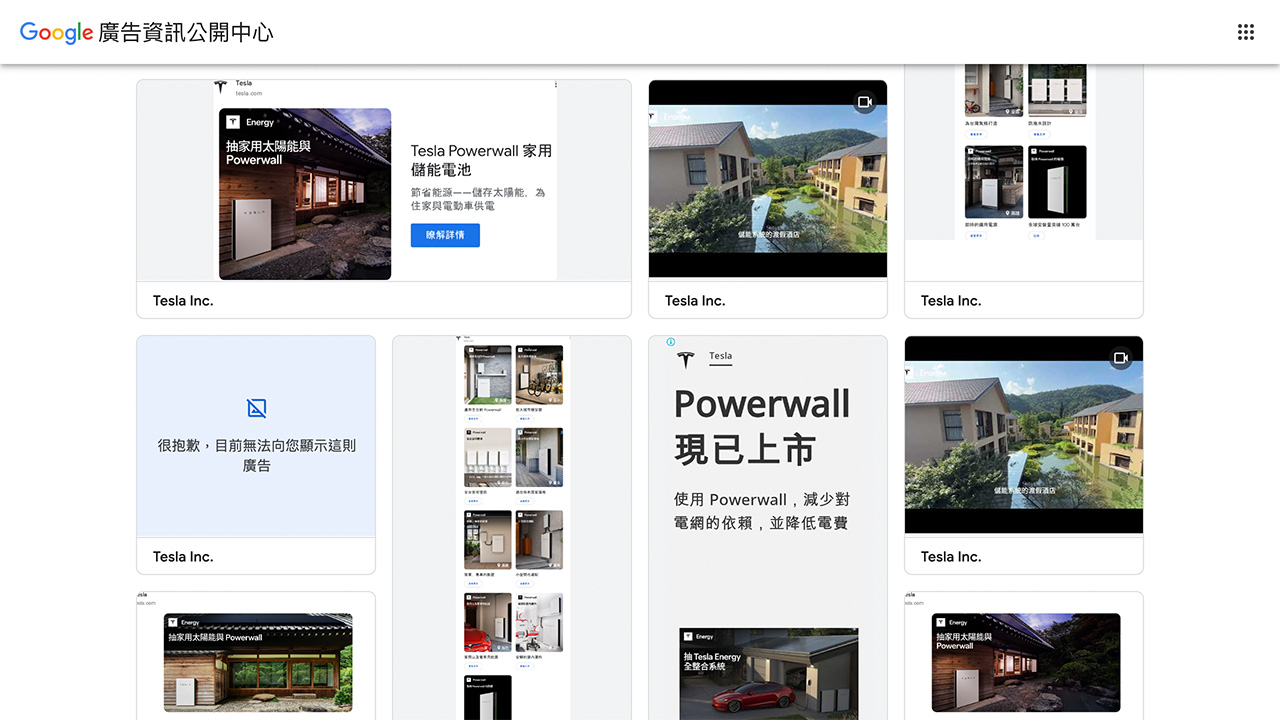Click Tesla Inc. label under unavailable ad card

[183, 556]
